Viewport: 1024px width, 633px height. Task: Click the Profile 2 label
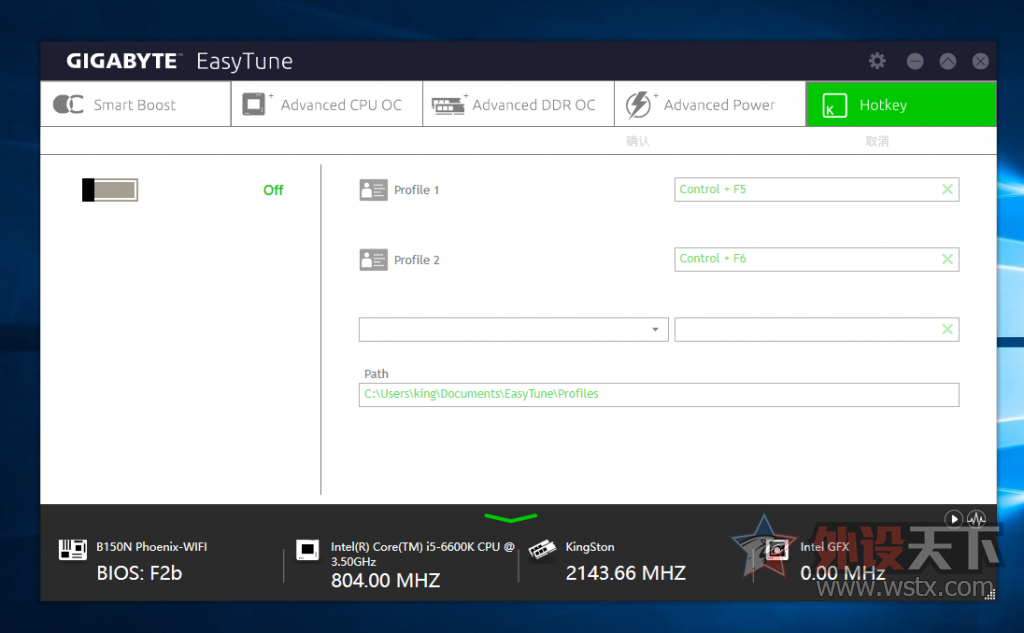pyautogui.click(x=417, y=260)
